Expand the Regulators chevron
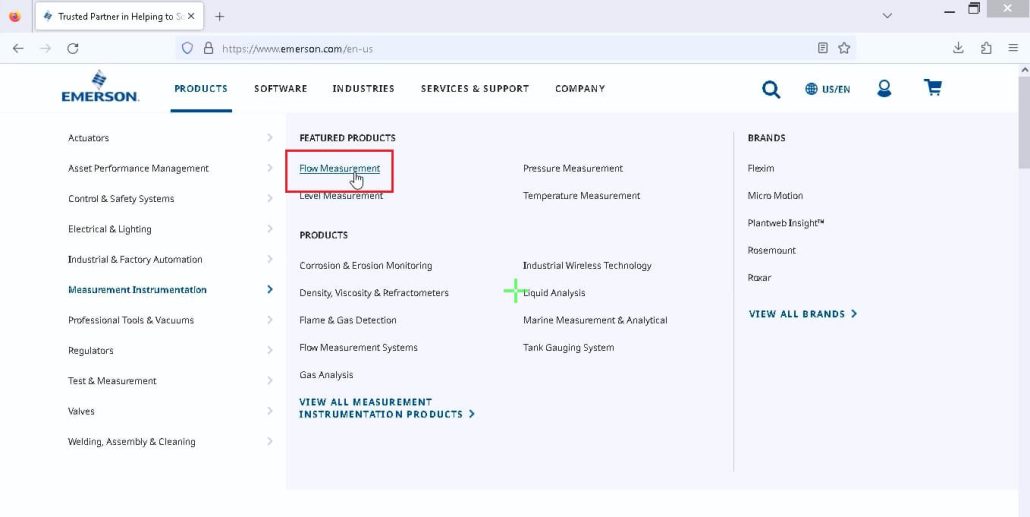Screen dimensions: 1030x517 tap(270, 350)
